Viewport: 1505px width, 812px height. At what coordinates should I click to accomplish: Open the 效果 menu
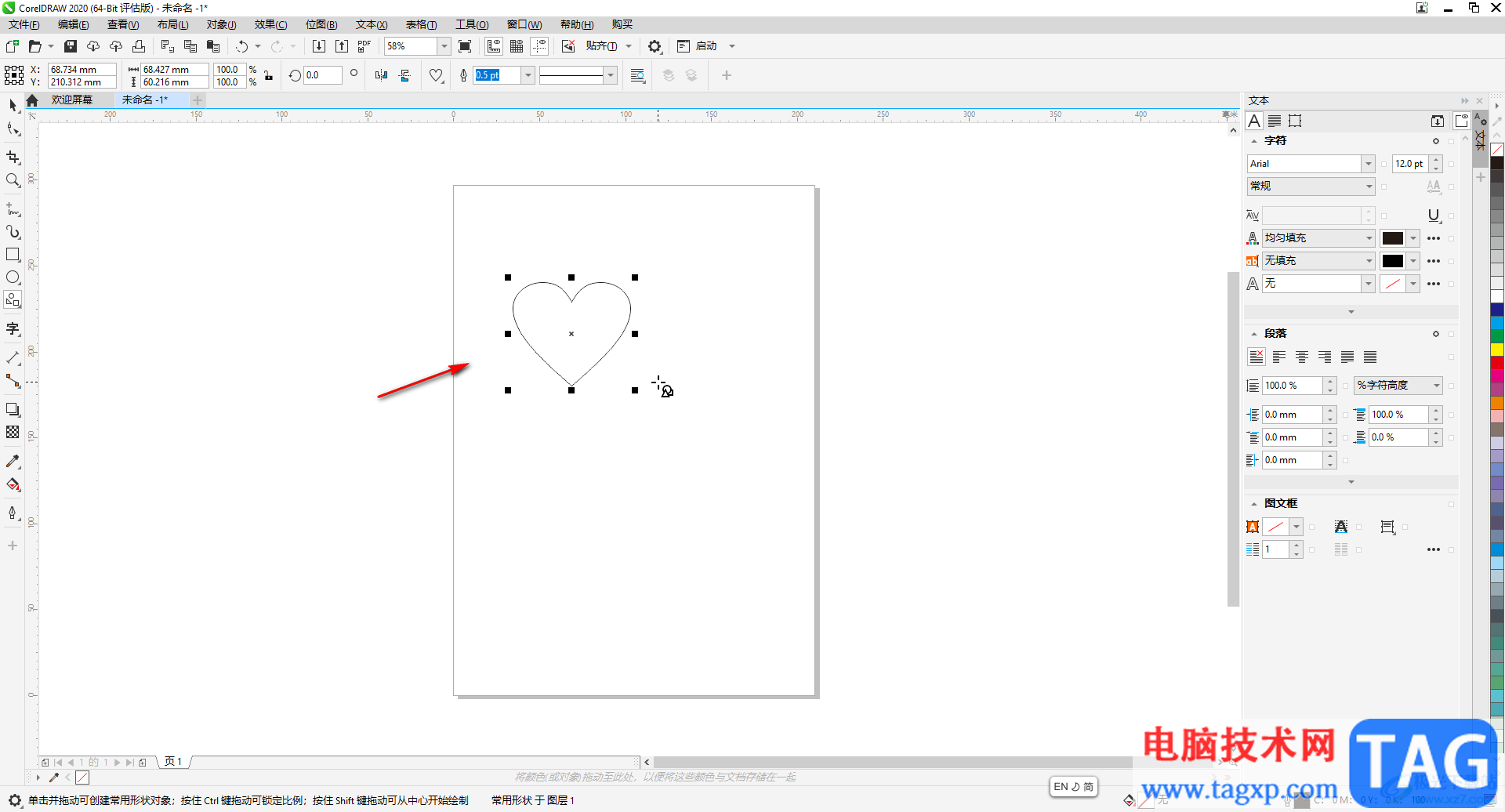click(x=270, y=25)
